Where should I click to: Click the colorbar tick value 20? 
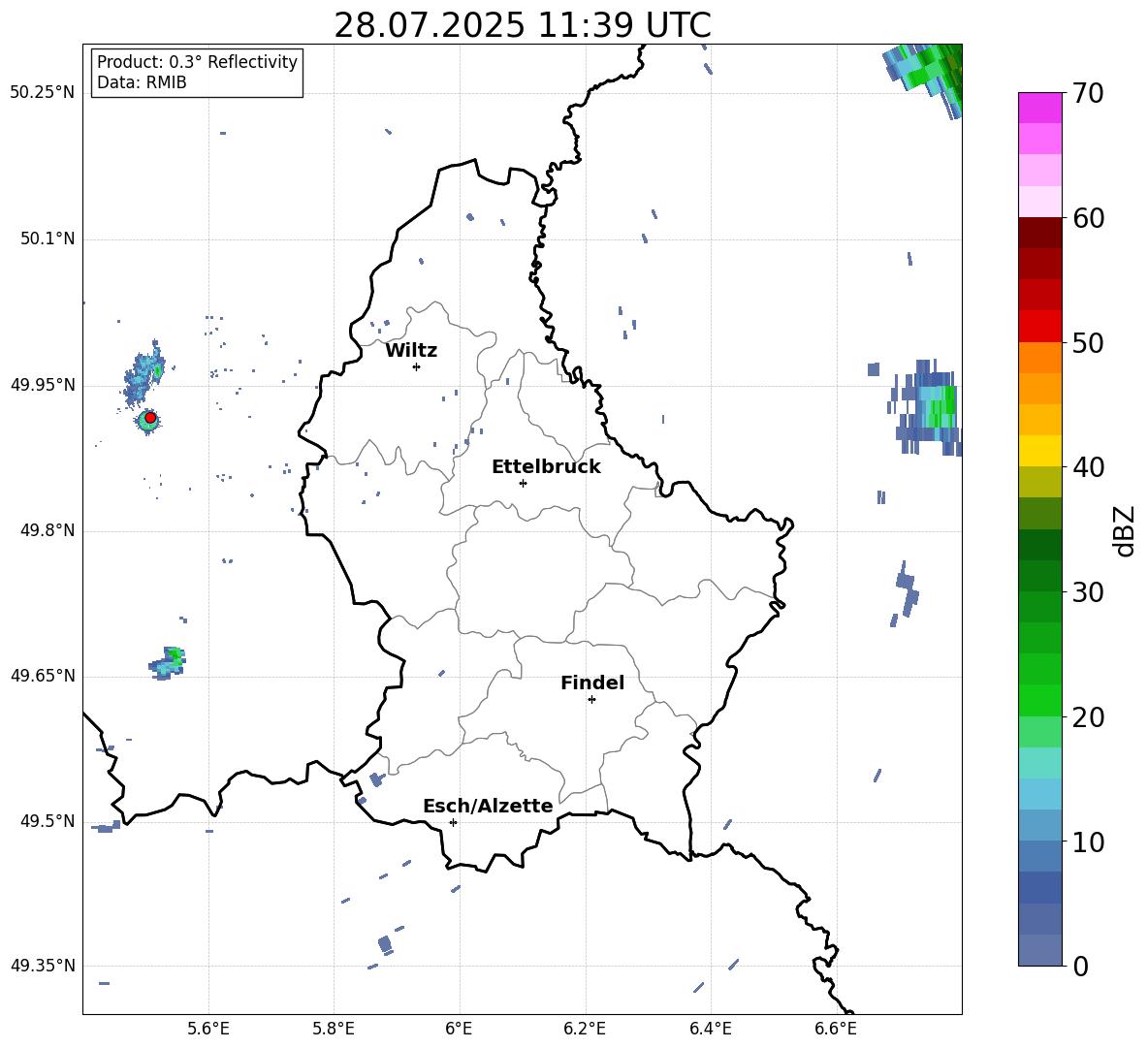point(1088,716)
